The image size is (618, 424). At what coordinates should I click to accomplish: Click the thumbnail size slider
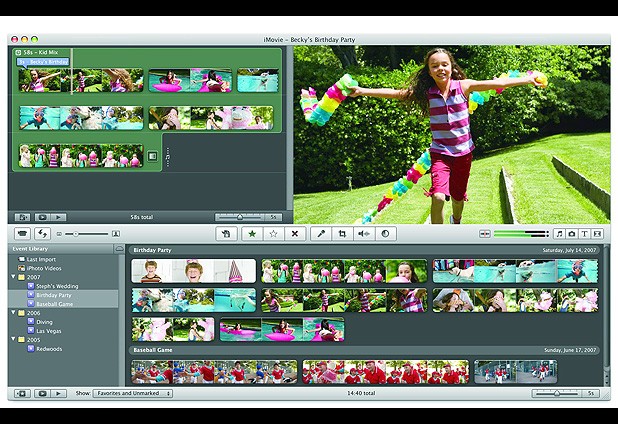[x=86, y=234]
